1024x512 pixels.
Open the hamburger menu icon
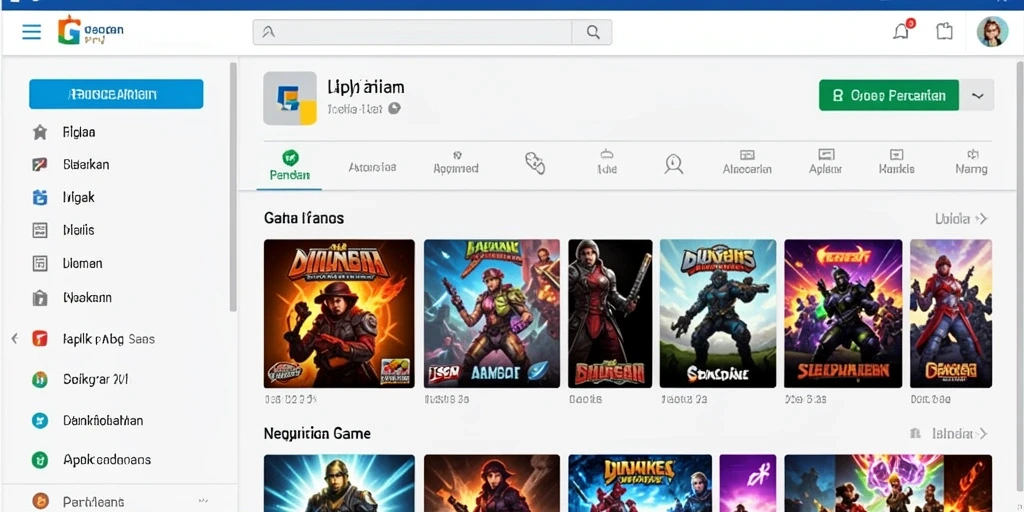(31, 31)
